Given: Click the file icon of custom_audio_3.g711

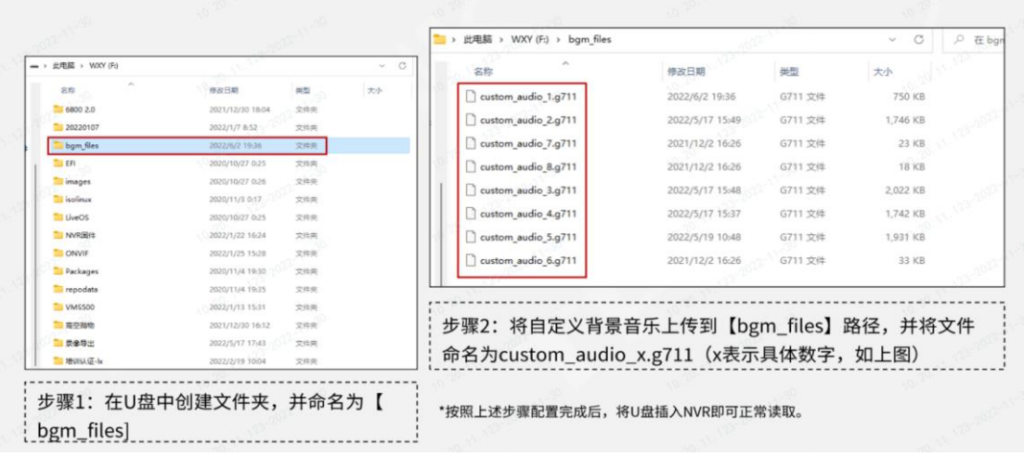Looking at the screenshot, I should [x=470, y=191].
